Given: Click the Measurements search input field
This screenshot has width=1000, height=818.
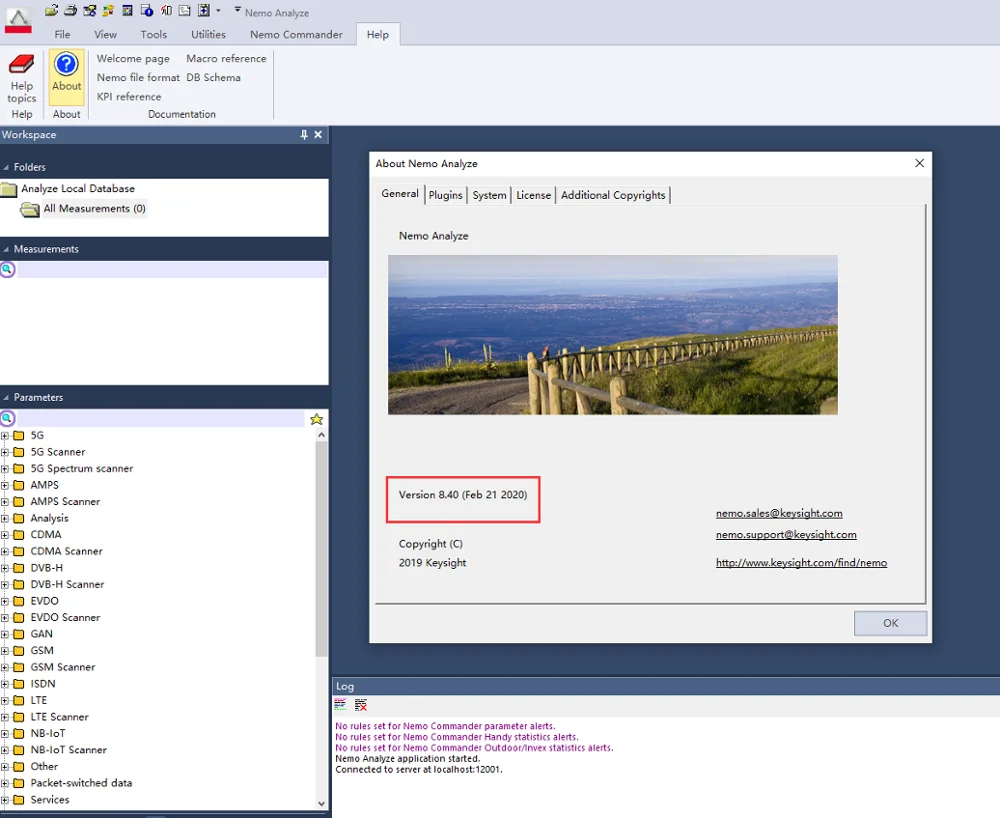Looking at the screenshot, I should coord(172,269).
